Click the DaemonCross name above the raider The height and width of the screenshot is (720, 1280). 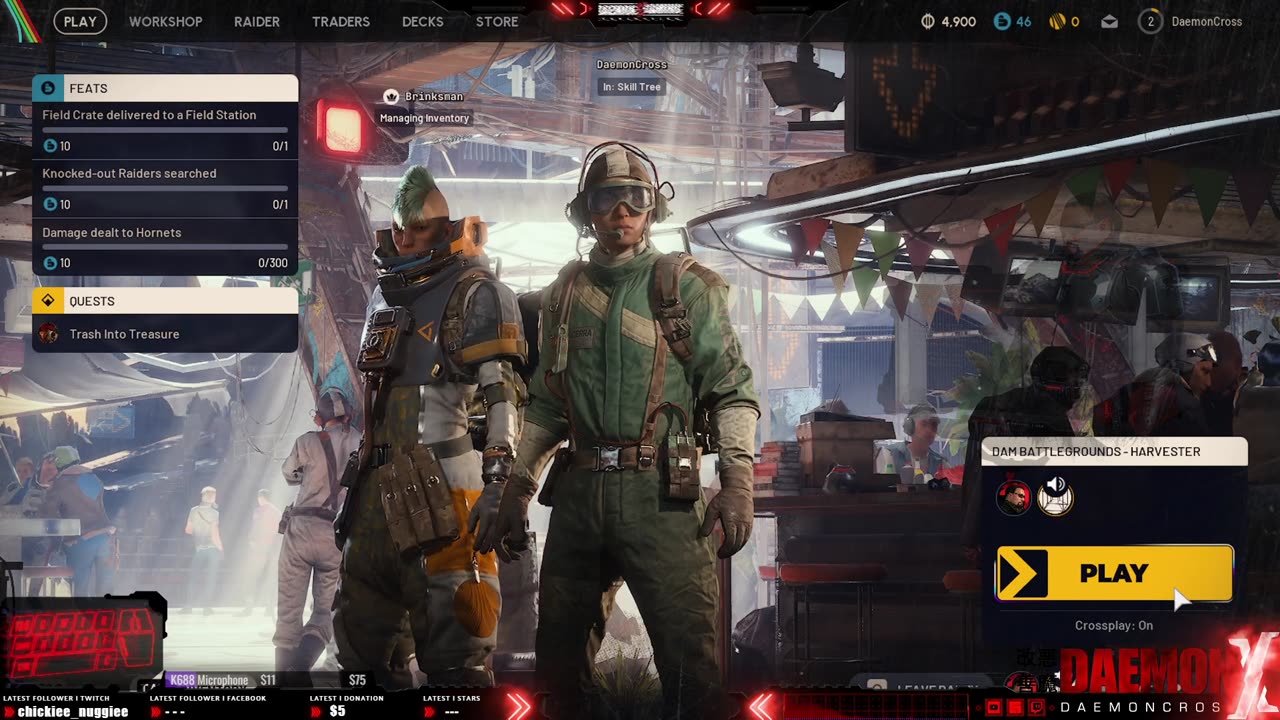tap(632, 65)
